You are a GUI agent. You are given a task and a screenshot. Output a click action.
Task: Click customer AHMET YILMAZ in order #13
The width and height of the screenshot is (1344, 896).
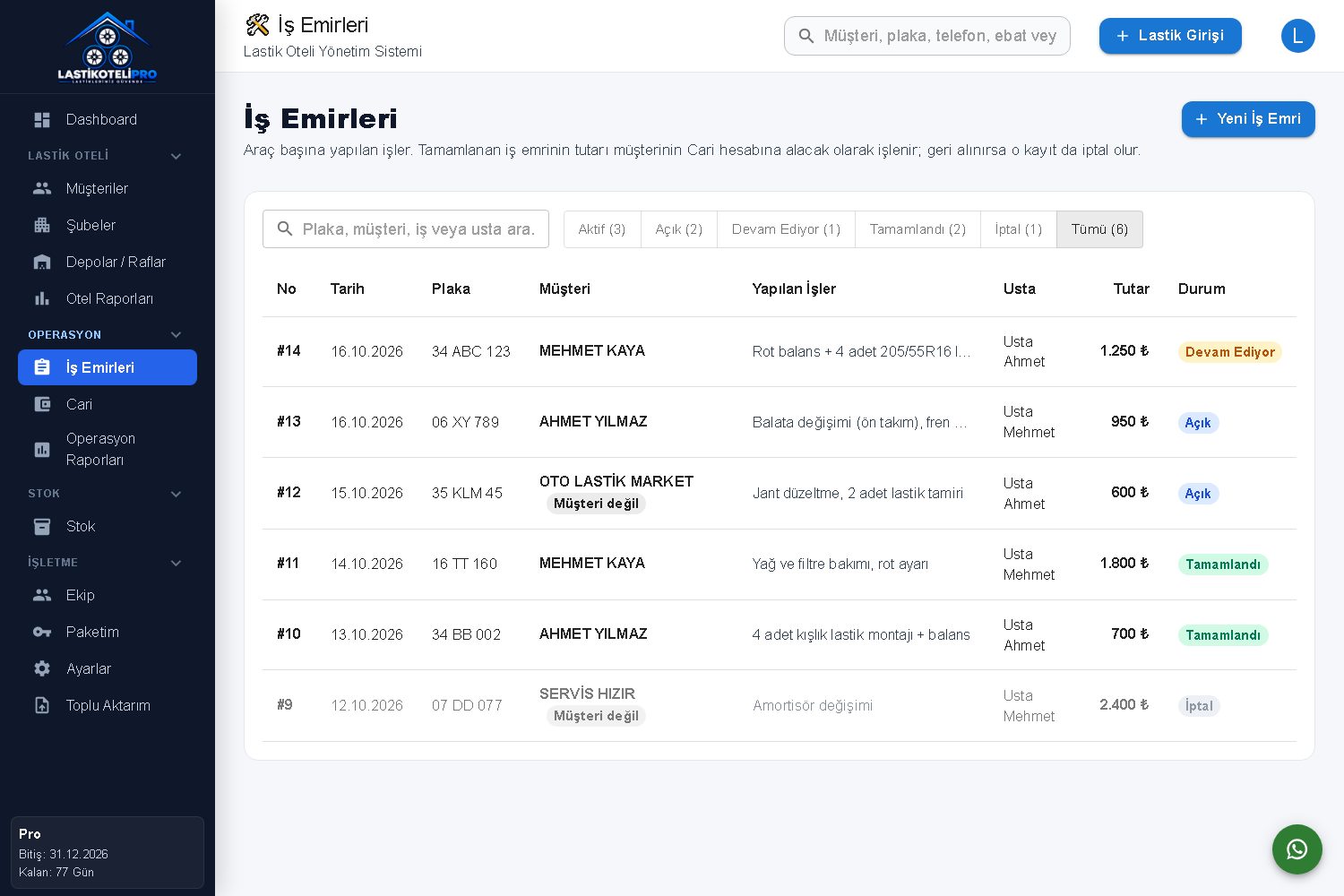593,421
